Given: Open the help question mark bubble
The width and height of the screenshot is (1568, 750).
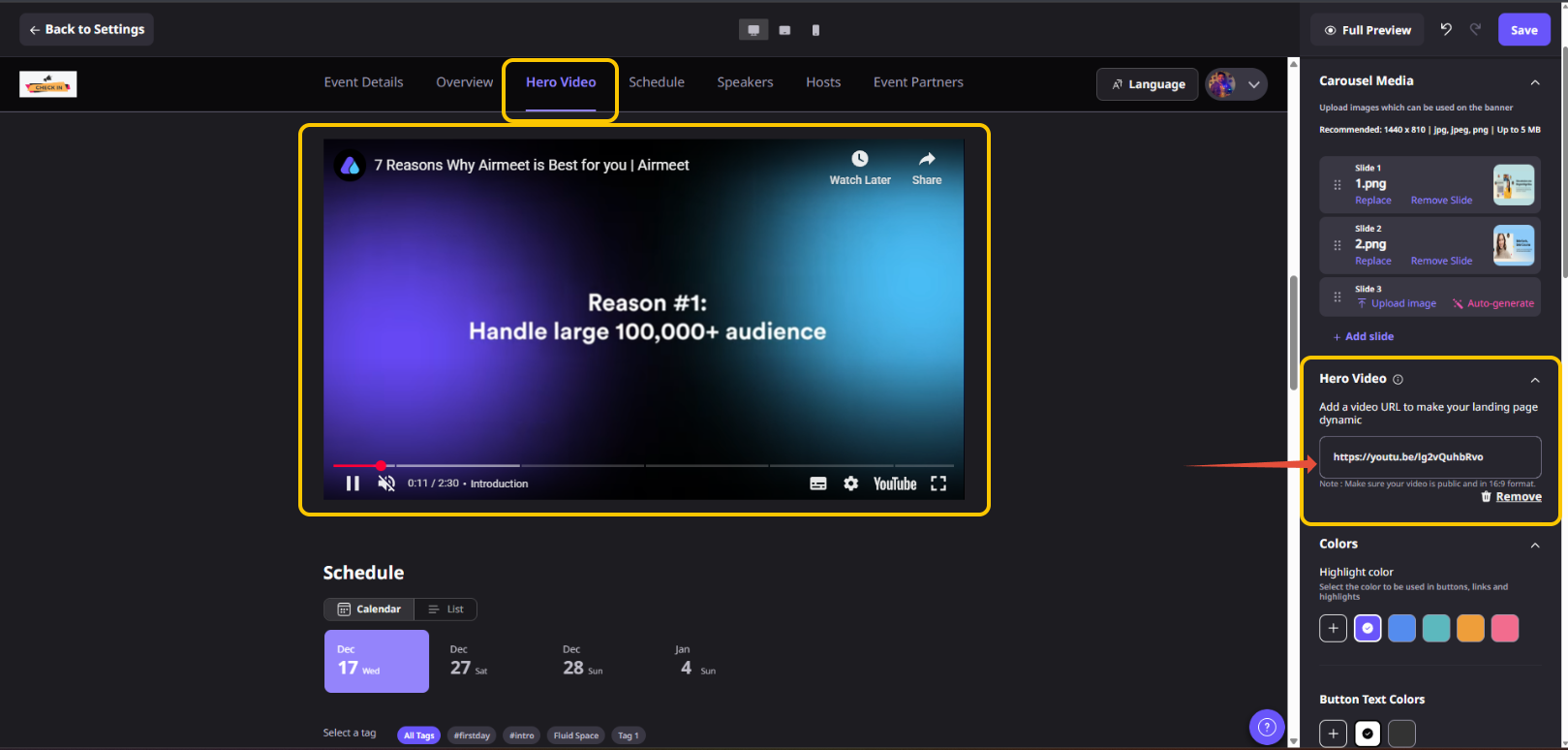Looking at the screenshot, I should point(1267,727).
